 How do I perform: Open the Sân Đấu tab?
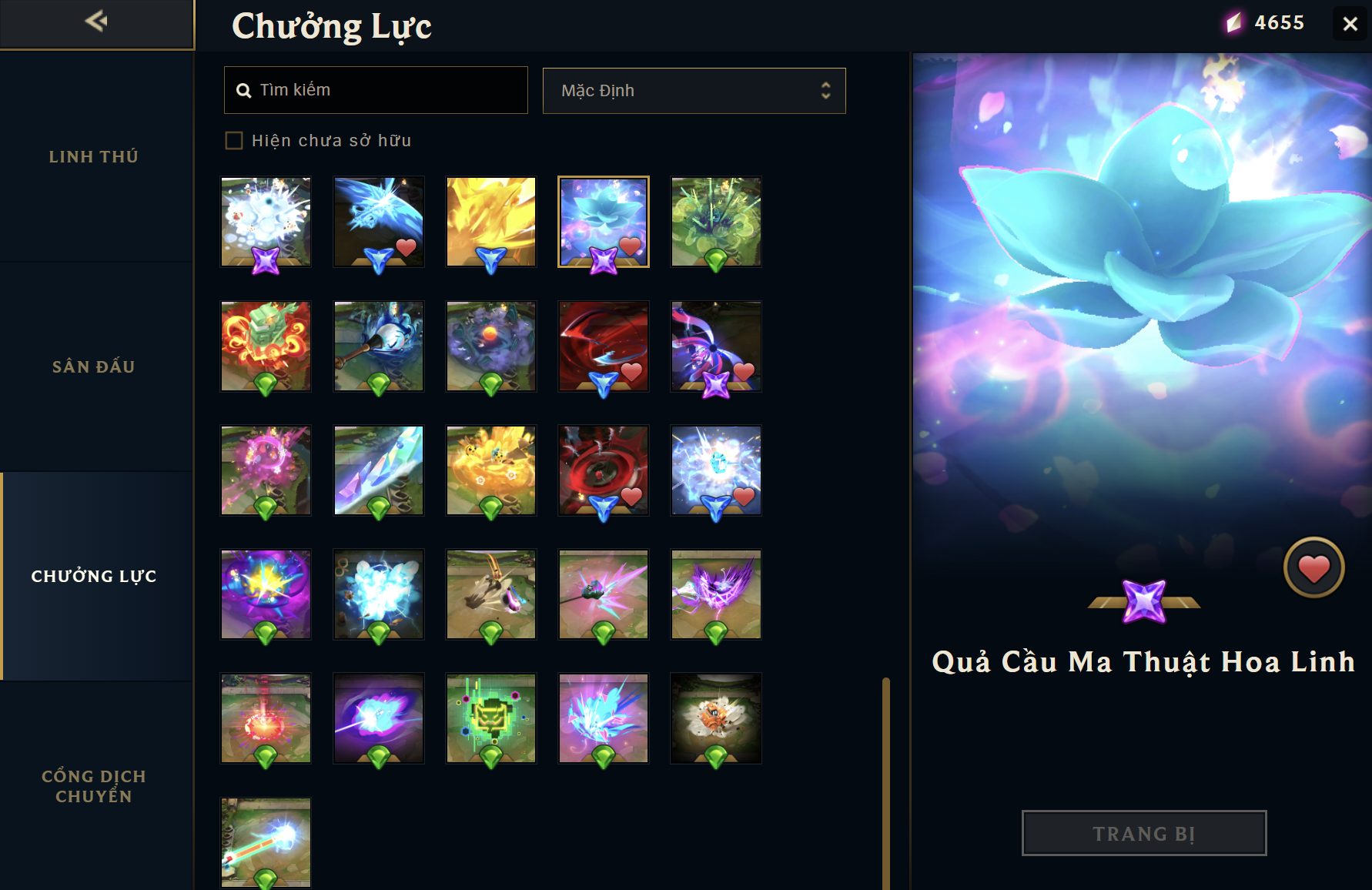pos(94,367)
